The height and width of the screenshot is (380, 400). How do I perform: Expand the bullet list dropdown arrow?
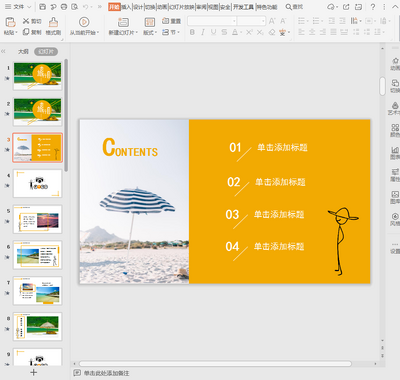point(308,21)
